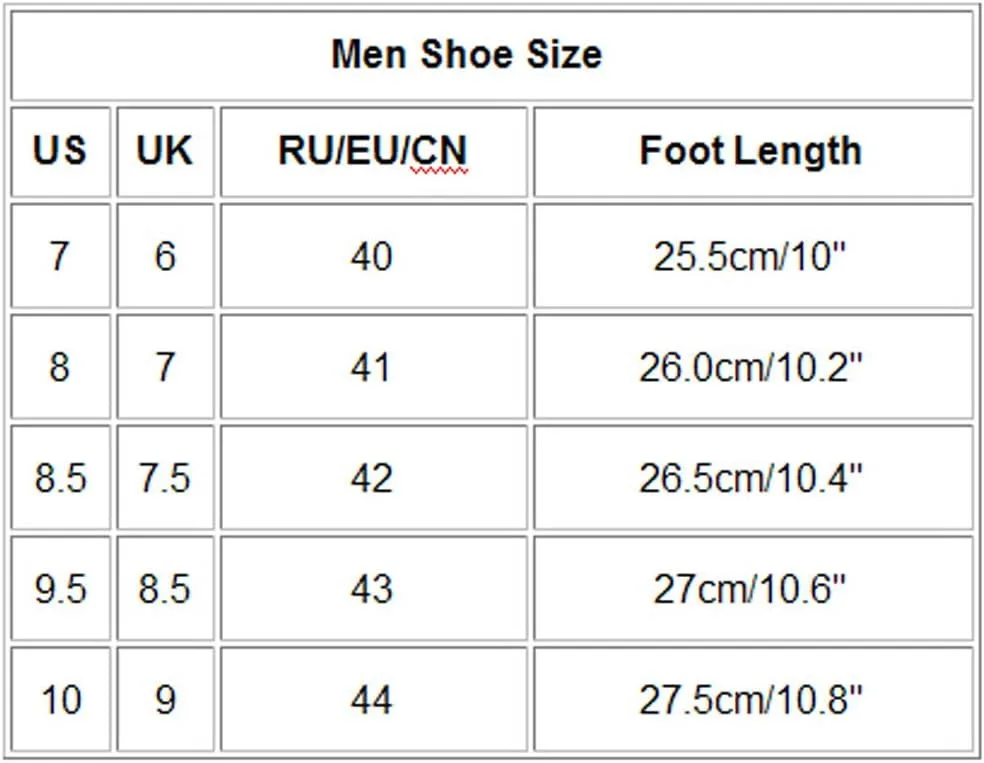Click the EU size 40 cell
The height and width of the screenshot is (763, 984).
(373, 256)
